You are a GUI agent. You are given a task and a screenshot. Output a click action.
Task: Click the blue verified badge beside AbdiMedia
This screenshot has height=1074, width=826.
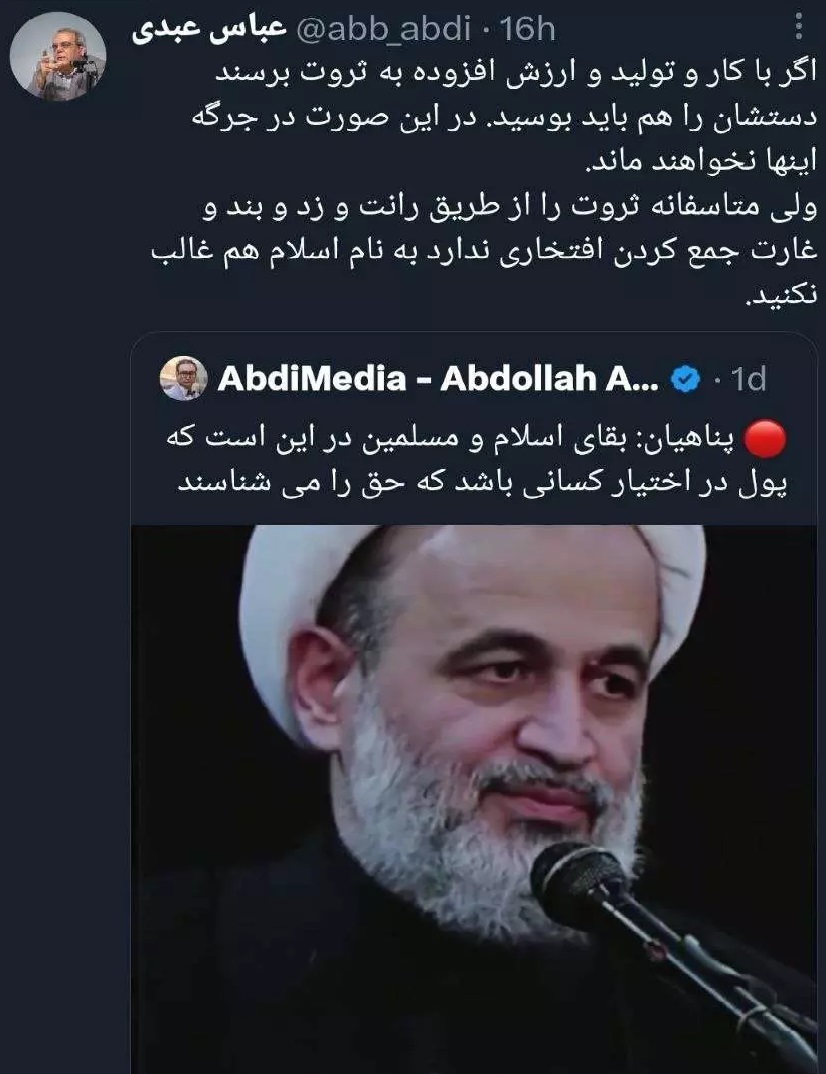[685, 379]
